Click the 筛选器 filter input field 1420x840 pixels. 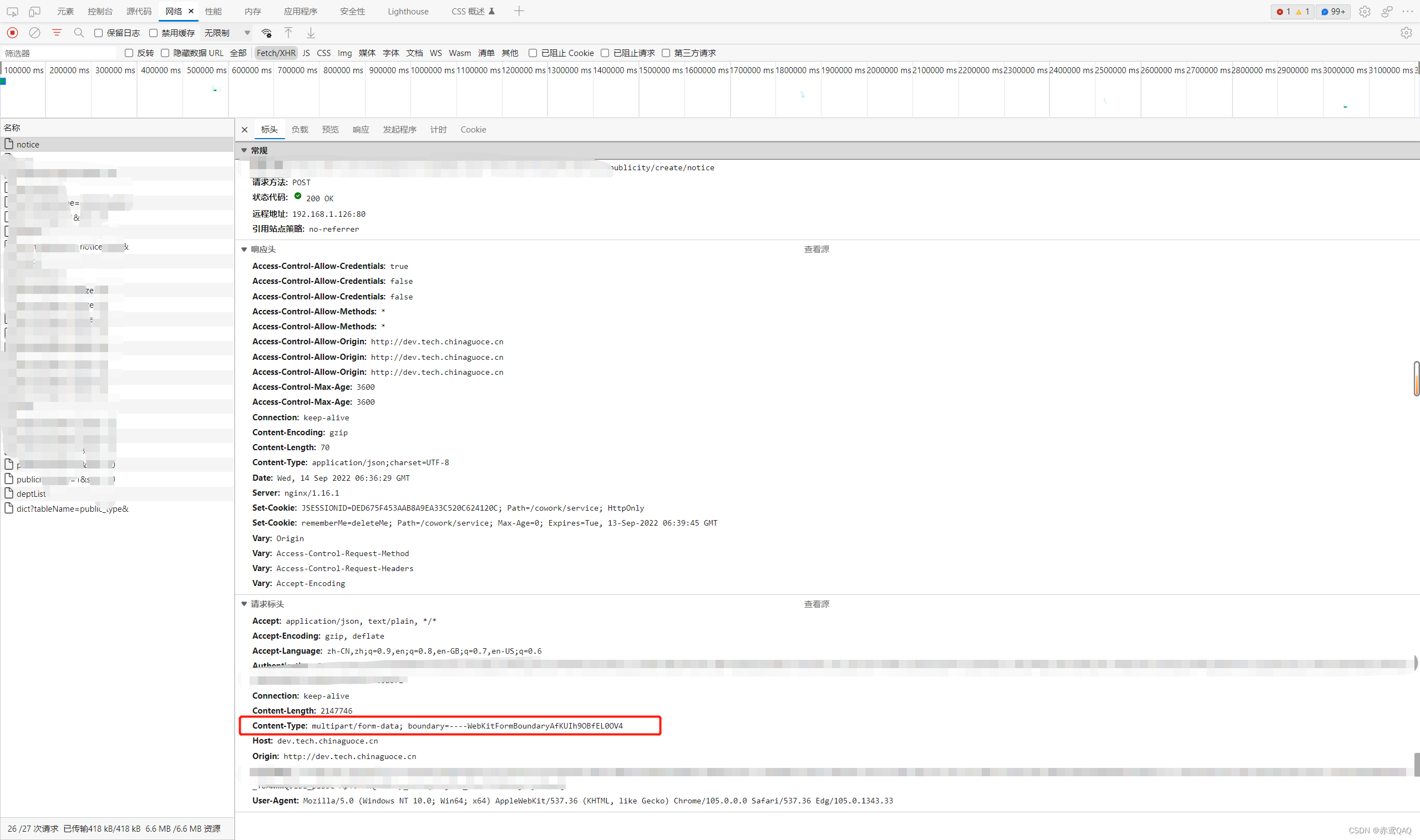(59, 53)
